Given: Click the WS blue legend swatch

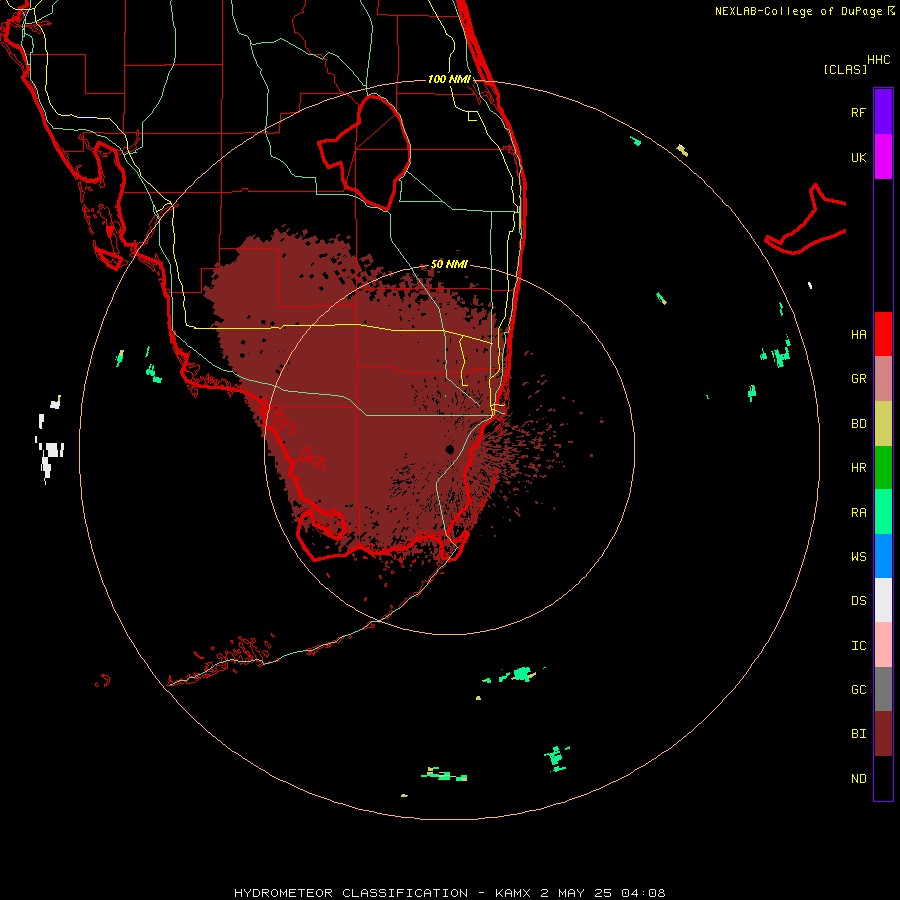Looking at the screenshot, I should click(x=883, y=556).
